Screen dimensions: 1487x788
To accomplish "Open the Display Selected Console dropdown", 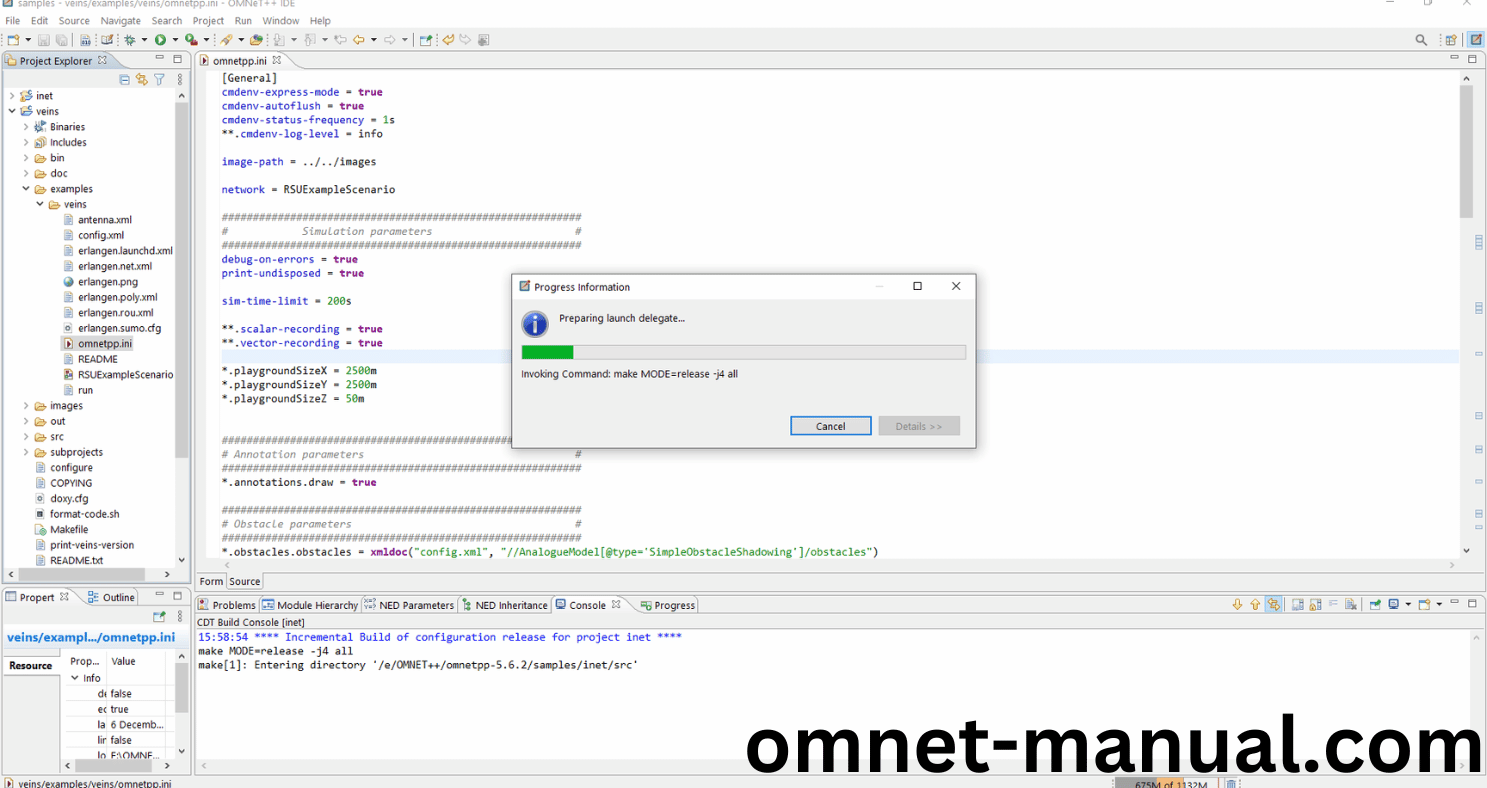I will tap(1408, 604).
